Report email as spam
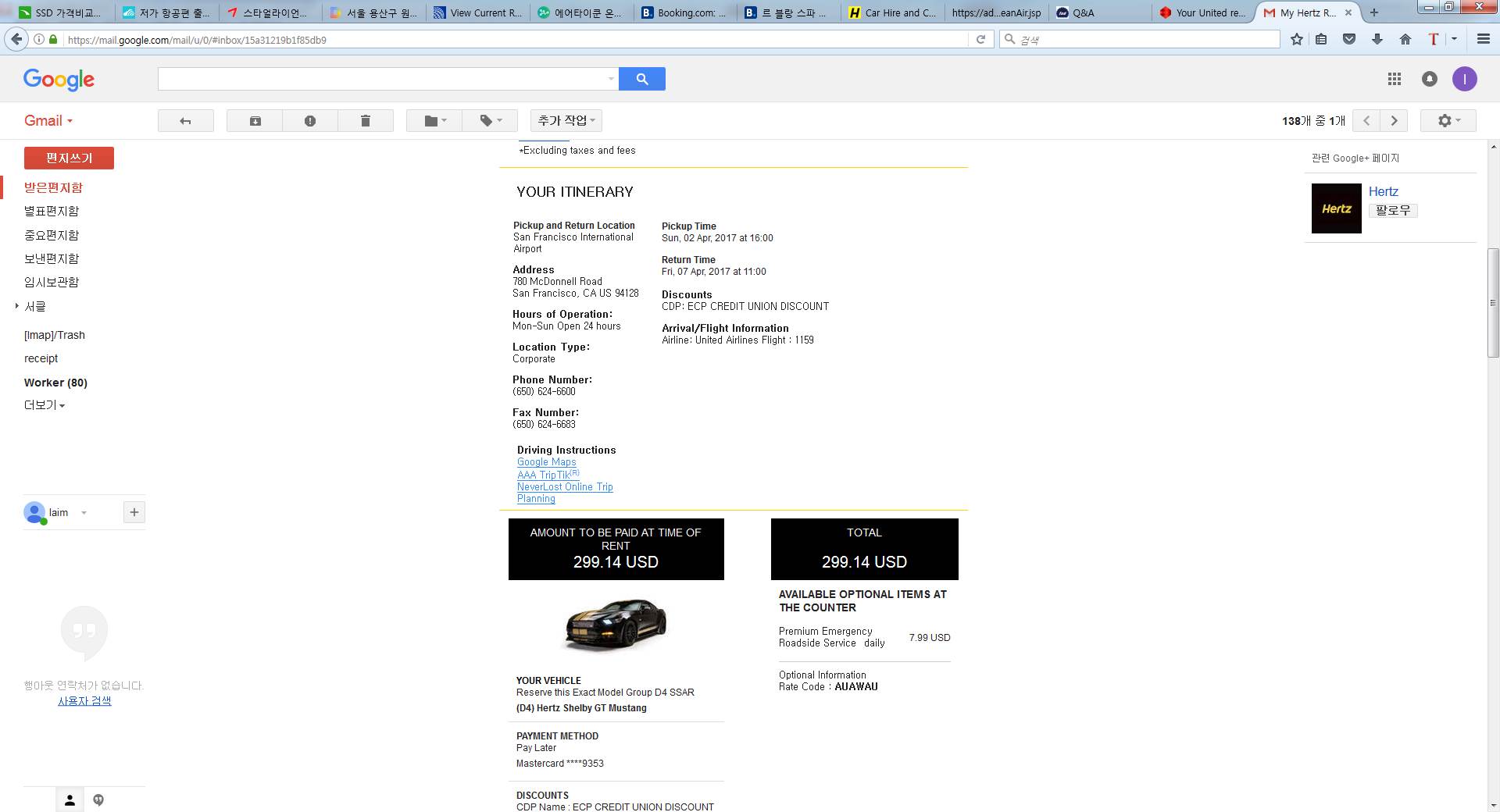 point(310,121)
